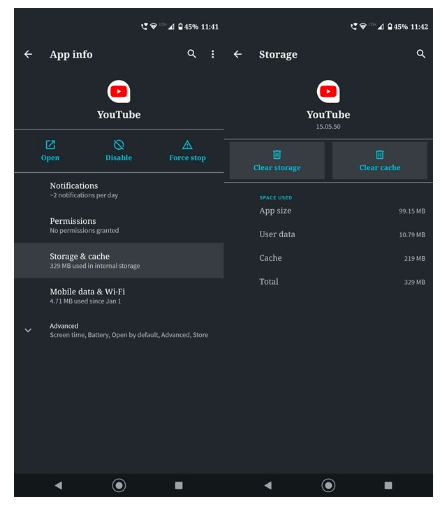This screenshot has height=508, width=445.
Task: Tap Advanced settings text row
Action: (129, 330)
